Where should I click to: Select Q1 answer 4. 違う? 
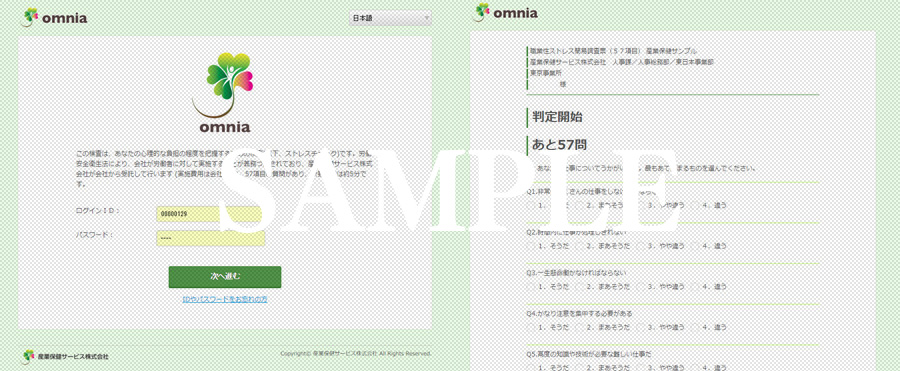click(x=709, y=205)
